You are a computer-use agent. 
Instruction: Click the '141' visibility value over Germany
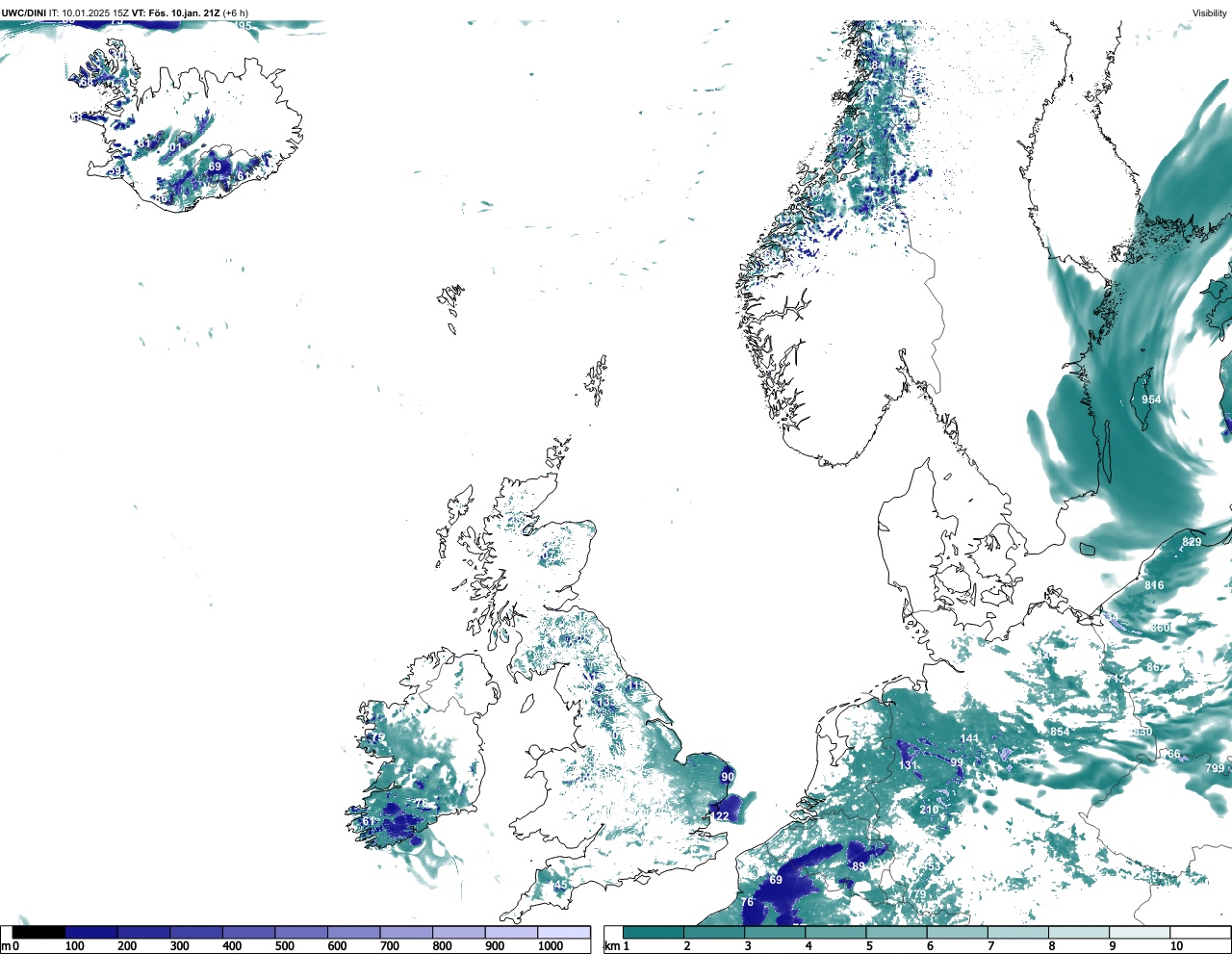(x=969, y=739)
